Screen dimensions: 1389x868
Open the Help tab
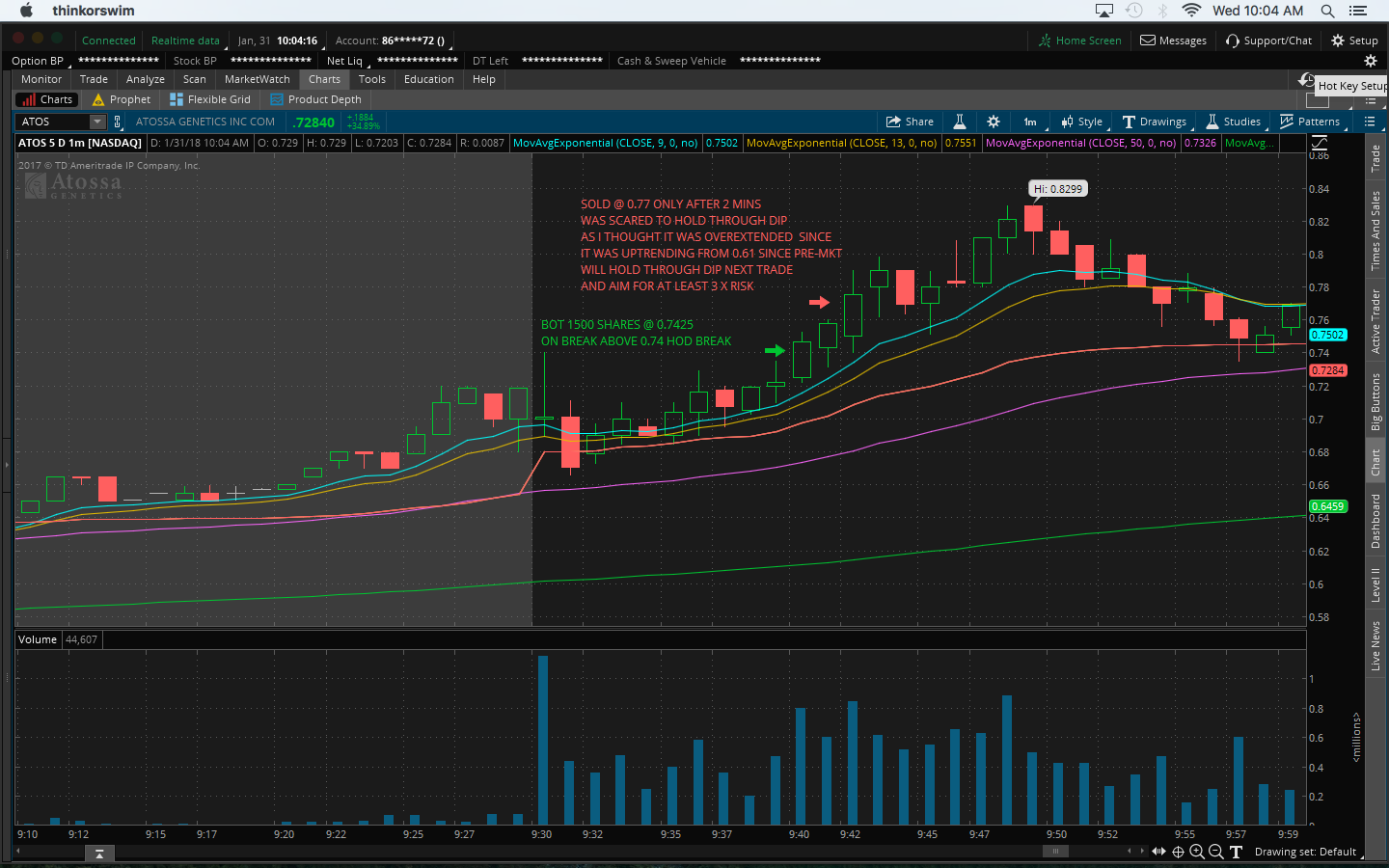pyautogui.click(x=484, y=79)
